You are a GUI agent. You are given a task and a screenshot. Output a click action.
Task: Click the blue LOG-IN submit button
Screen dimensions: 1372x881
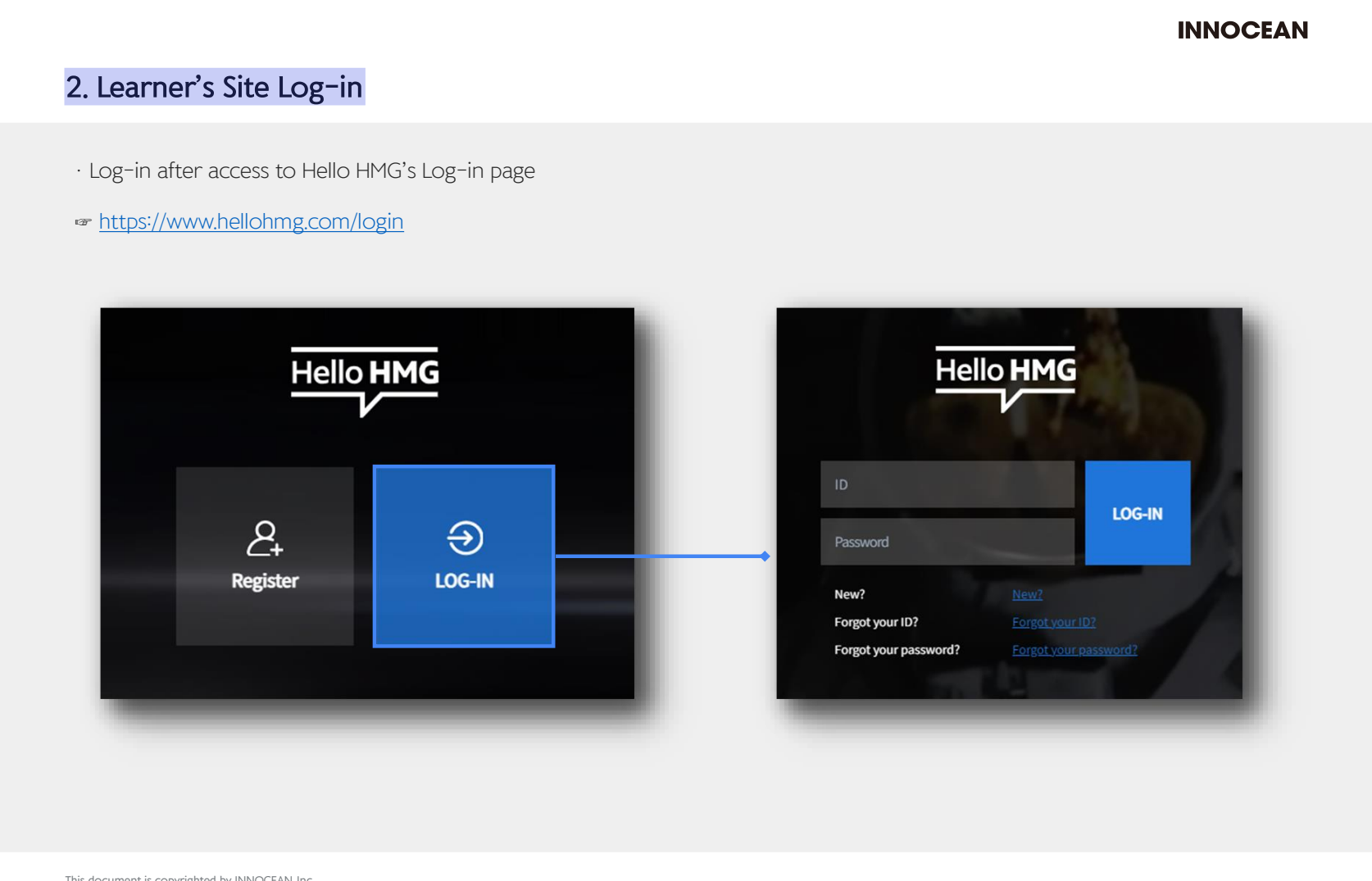click(1138, 513)
